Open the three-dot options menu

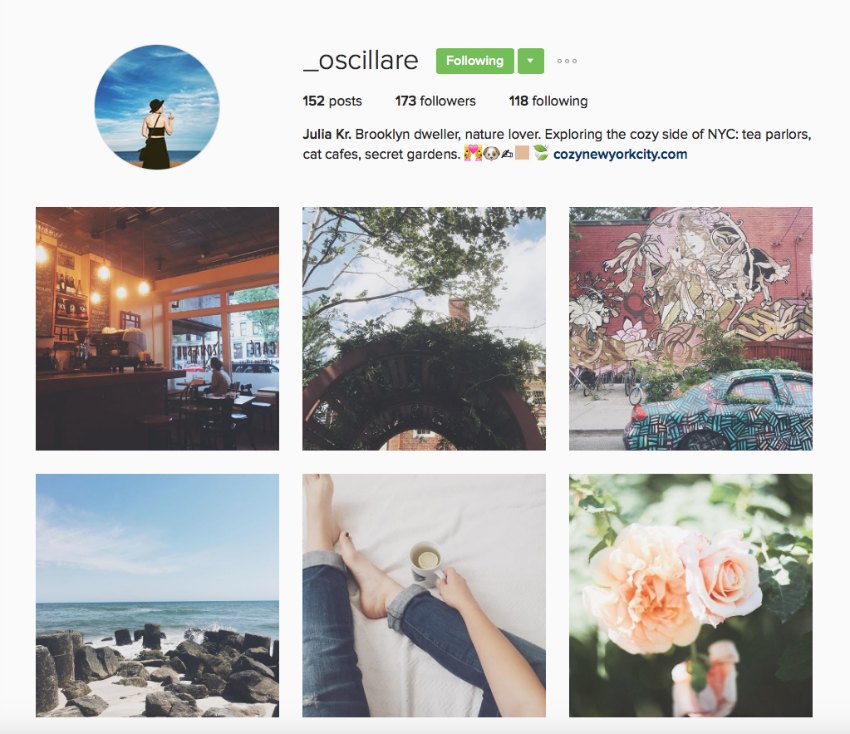(566, 61)
